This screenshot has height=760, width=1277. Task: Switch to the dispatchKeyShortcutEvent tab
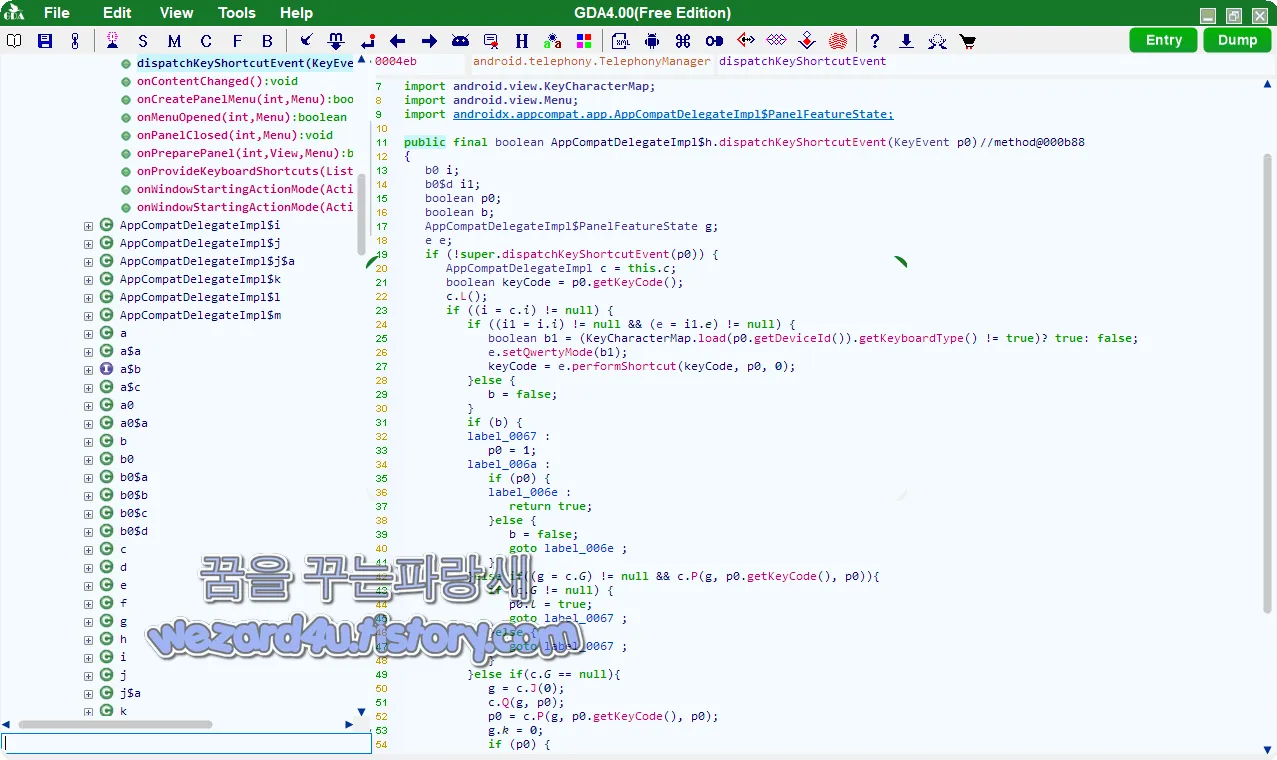tap(803, 61)
